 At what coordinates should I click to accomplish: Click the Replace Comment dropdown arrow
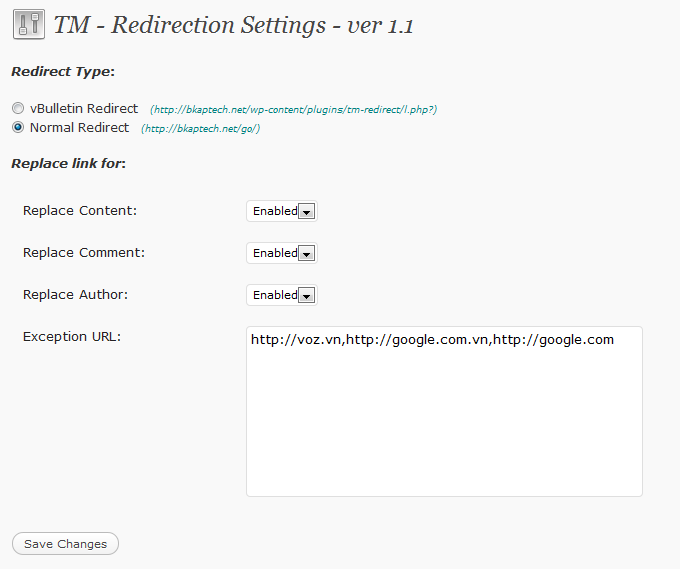coord(307,254)
